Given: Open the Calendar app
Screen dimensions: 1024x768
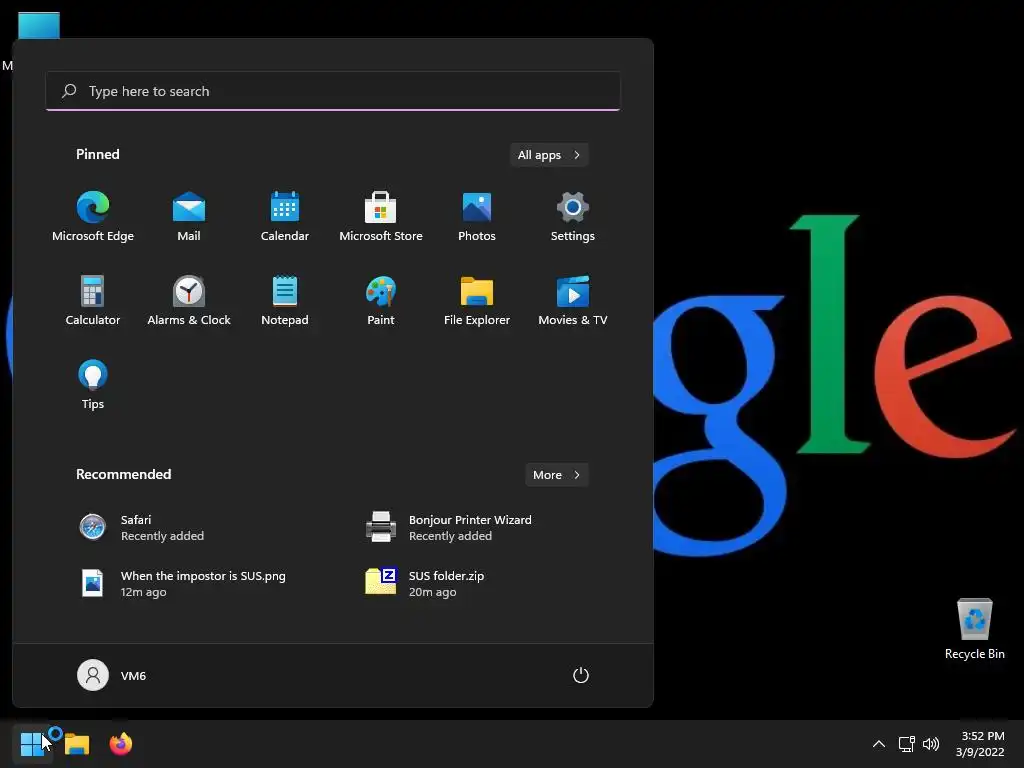Looking at the screenshot, I should click(285, 217).
